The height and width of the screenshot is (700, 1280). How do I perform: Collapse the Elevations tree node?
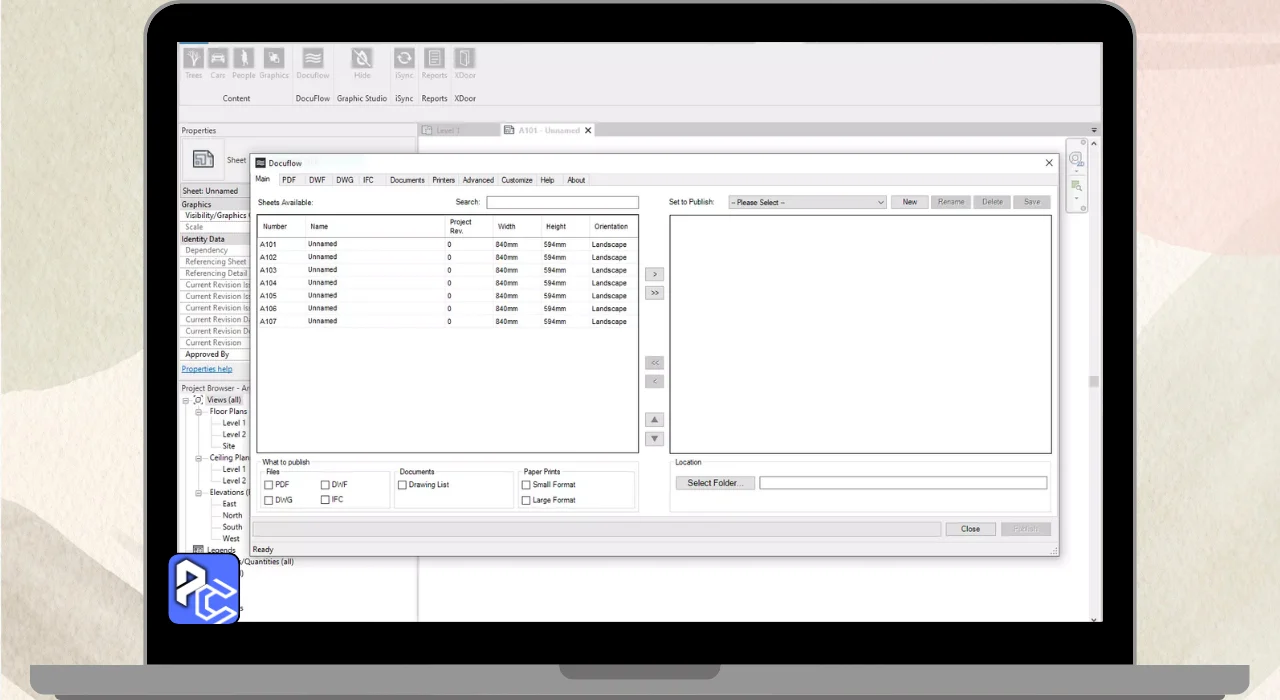tap(198, 493)
